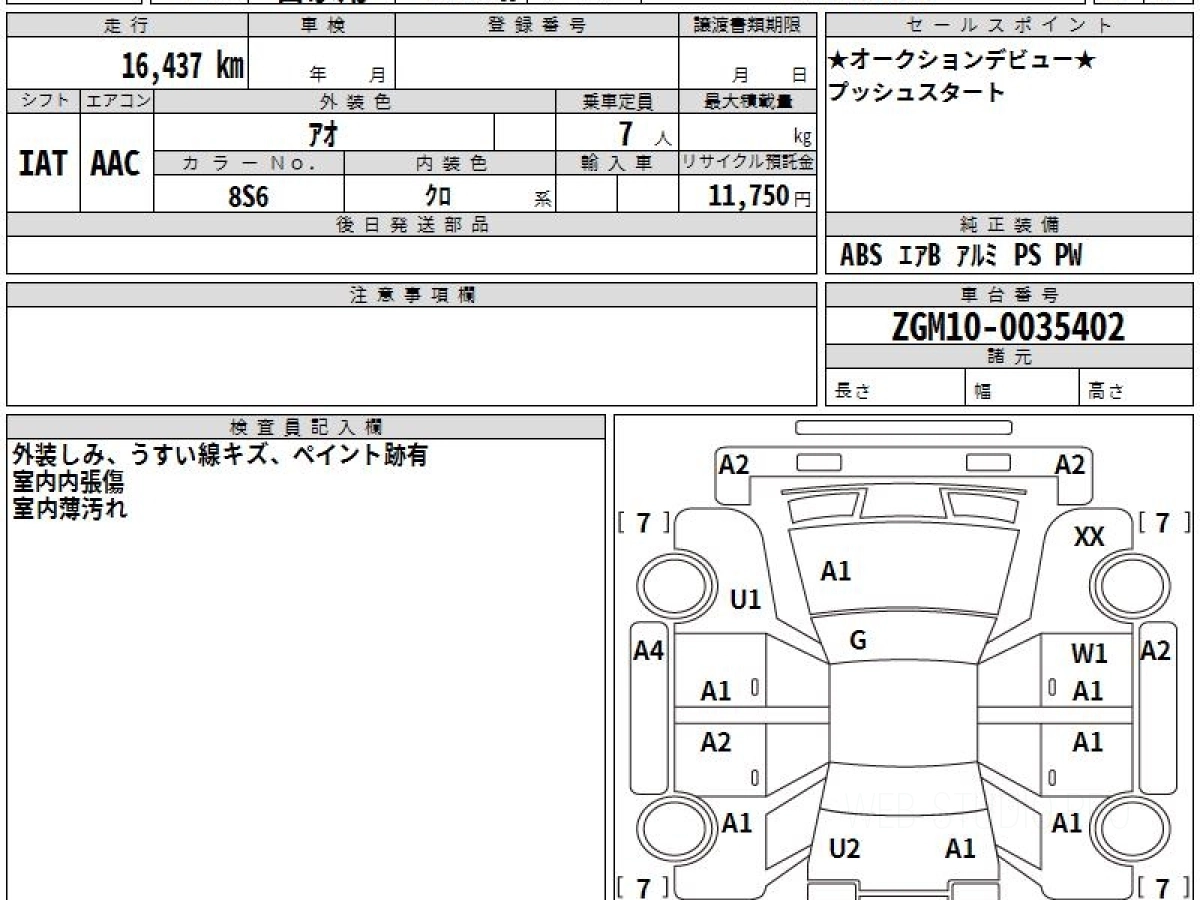The width and height of the screenshot is (1200, 900).
Task: Select the recycle deposit 11,750円
Action: pos(760,196)
